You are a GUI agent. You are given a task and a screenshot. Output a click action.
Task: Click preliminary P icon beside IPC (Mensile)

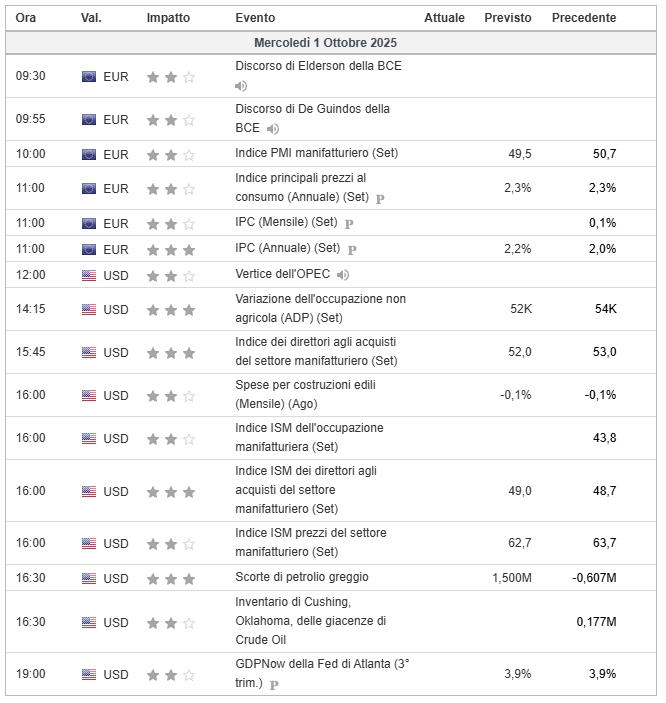tap(349, 223)
